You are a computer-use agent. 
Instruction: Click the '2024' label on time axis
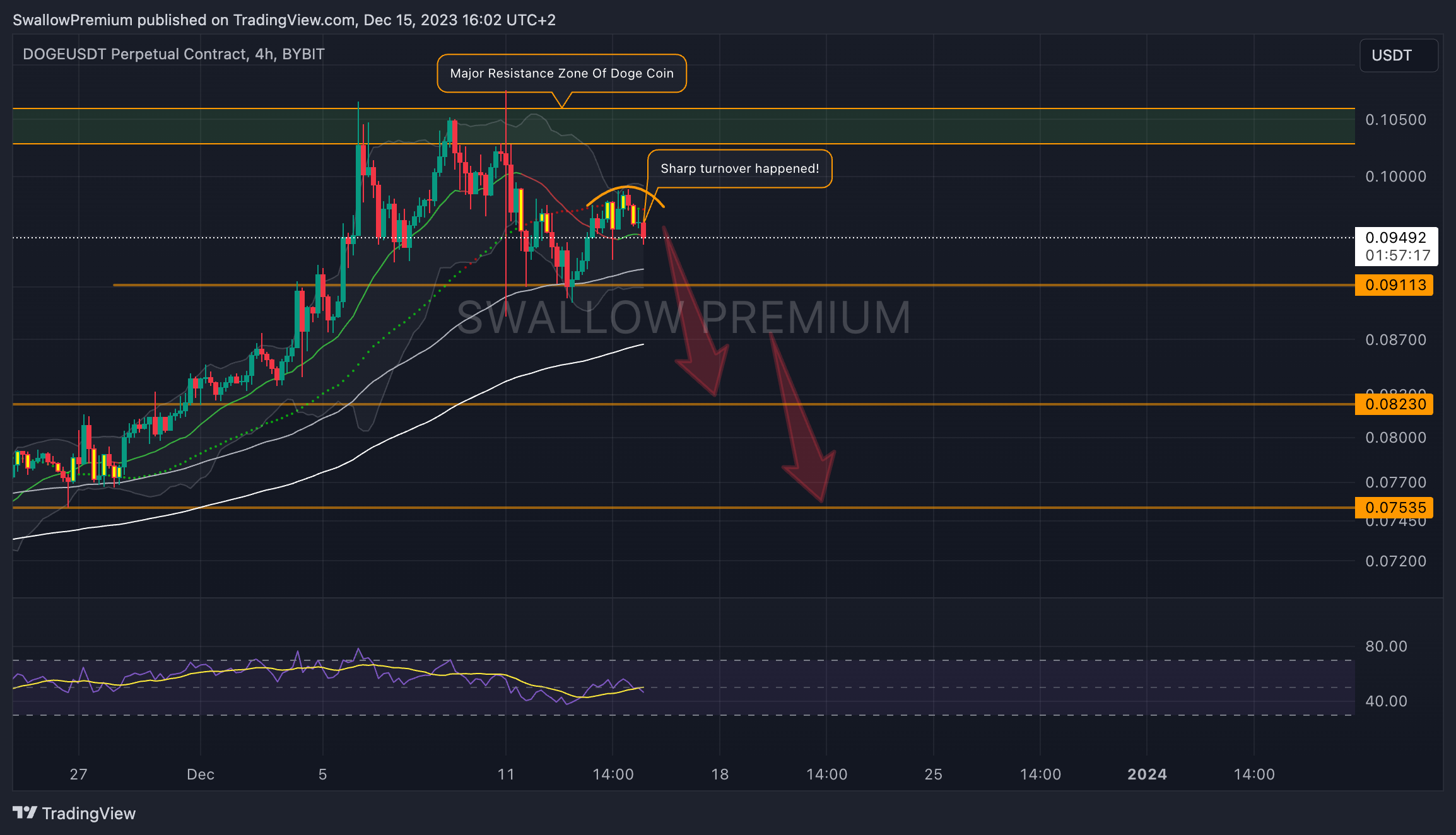[1147, 774]
